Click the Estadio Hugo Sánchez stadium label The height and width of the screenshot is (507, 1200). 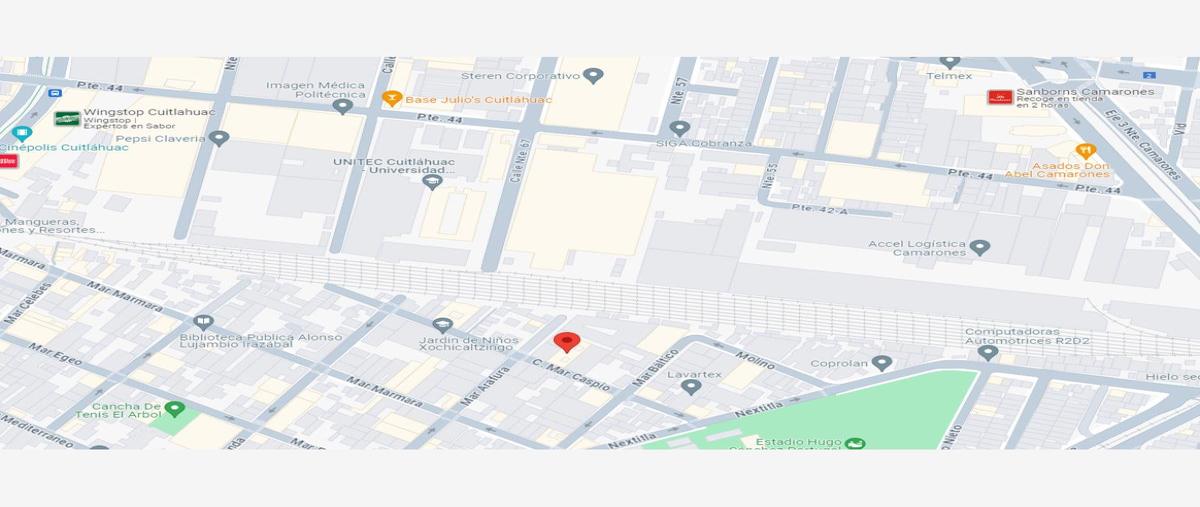(795, 441)
